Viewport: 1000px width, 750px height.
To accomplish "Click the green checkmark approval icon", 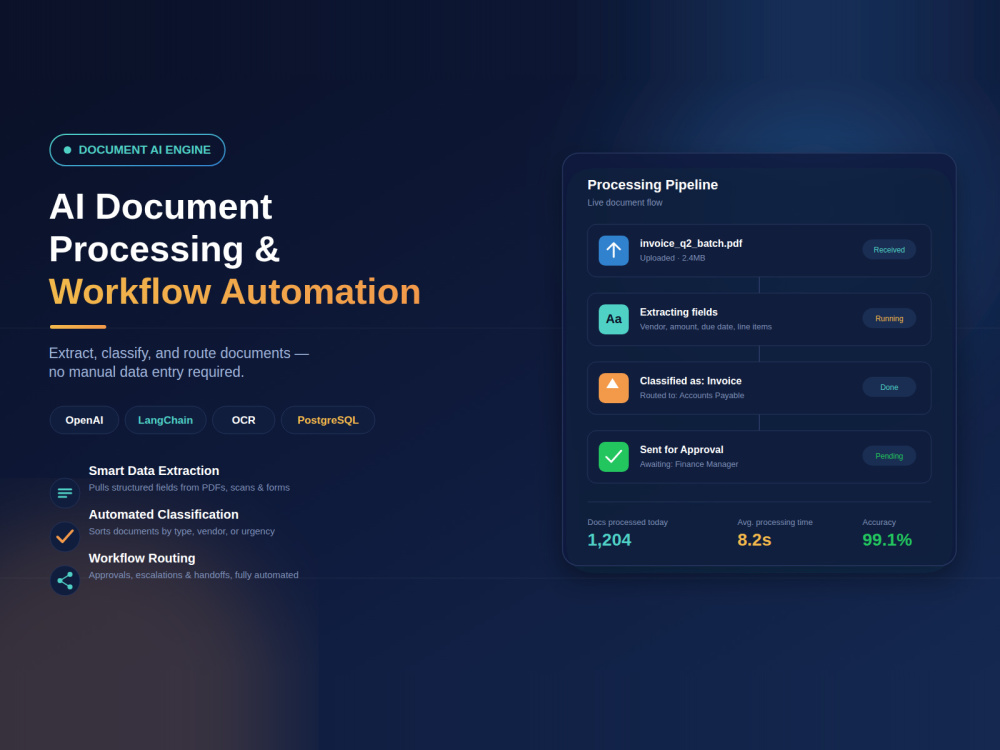I will tap(614, 457).
